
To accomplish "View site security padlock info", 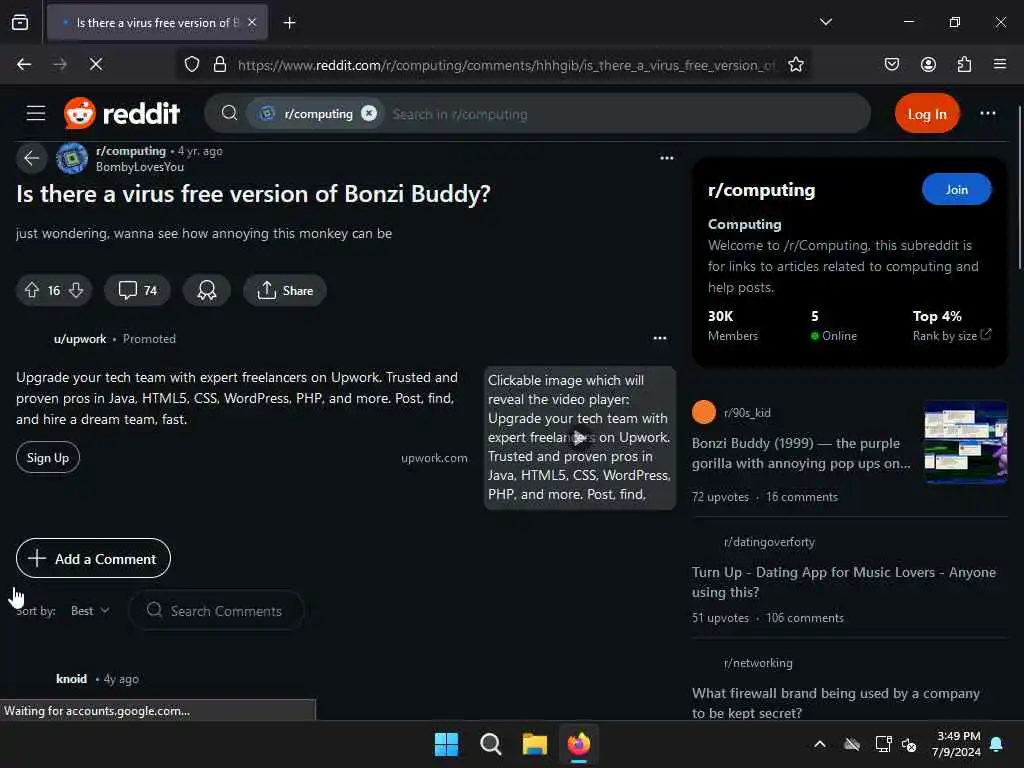I will coord(220,65).
